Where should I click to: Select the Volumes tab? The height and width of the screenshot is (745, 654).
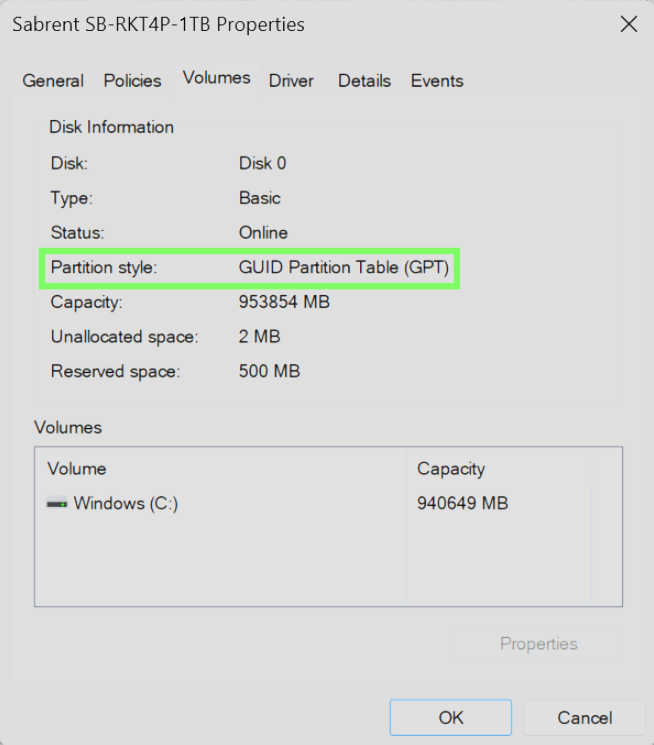(x=216, y=78)
